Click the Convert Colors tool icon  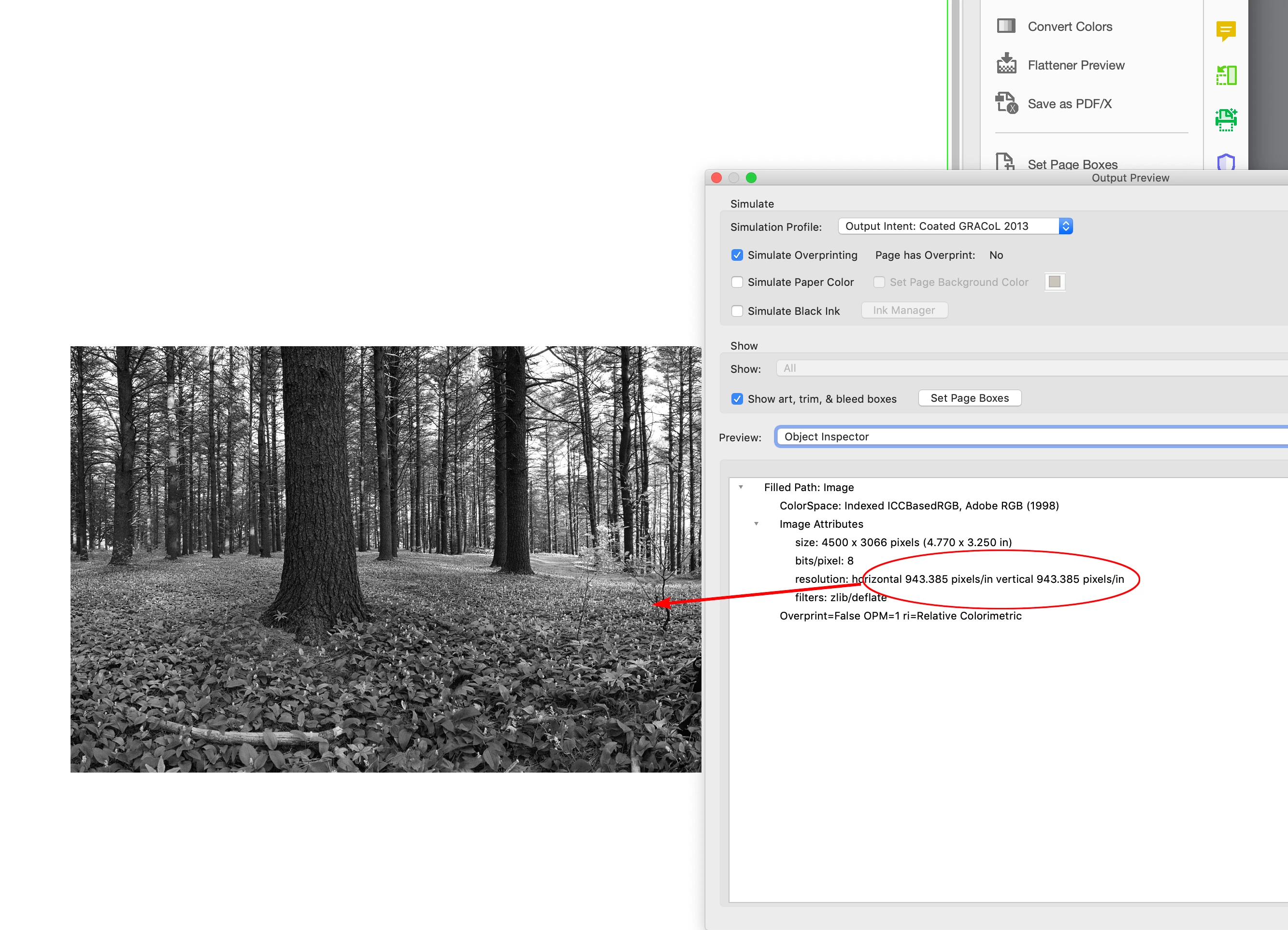tap(1006, 26)
